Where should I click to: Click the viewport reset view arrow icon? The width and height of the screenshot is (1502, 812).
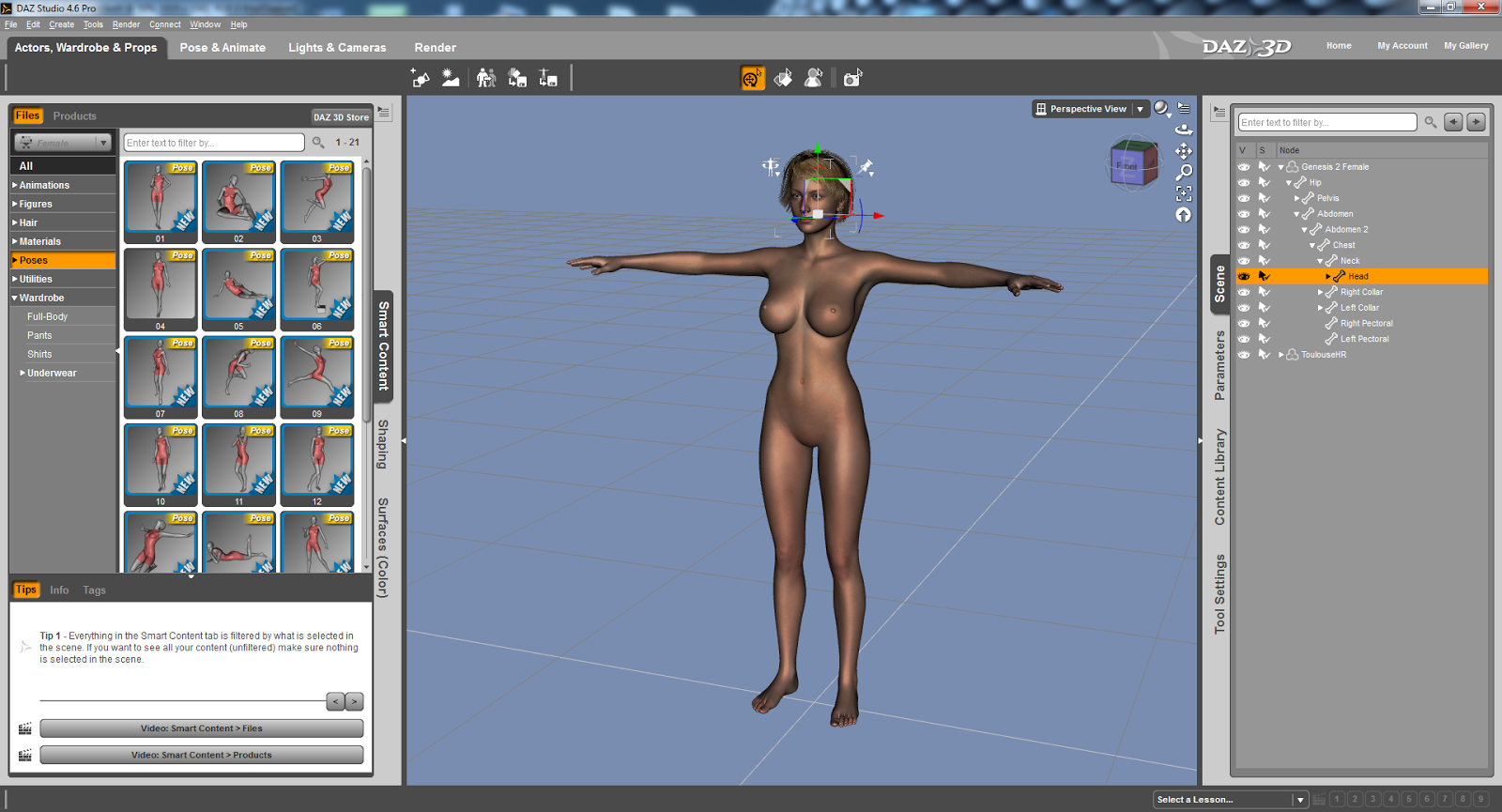[x=1184, y=215]
